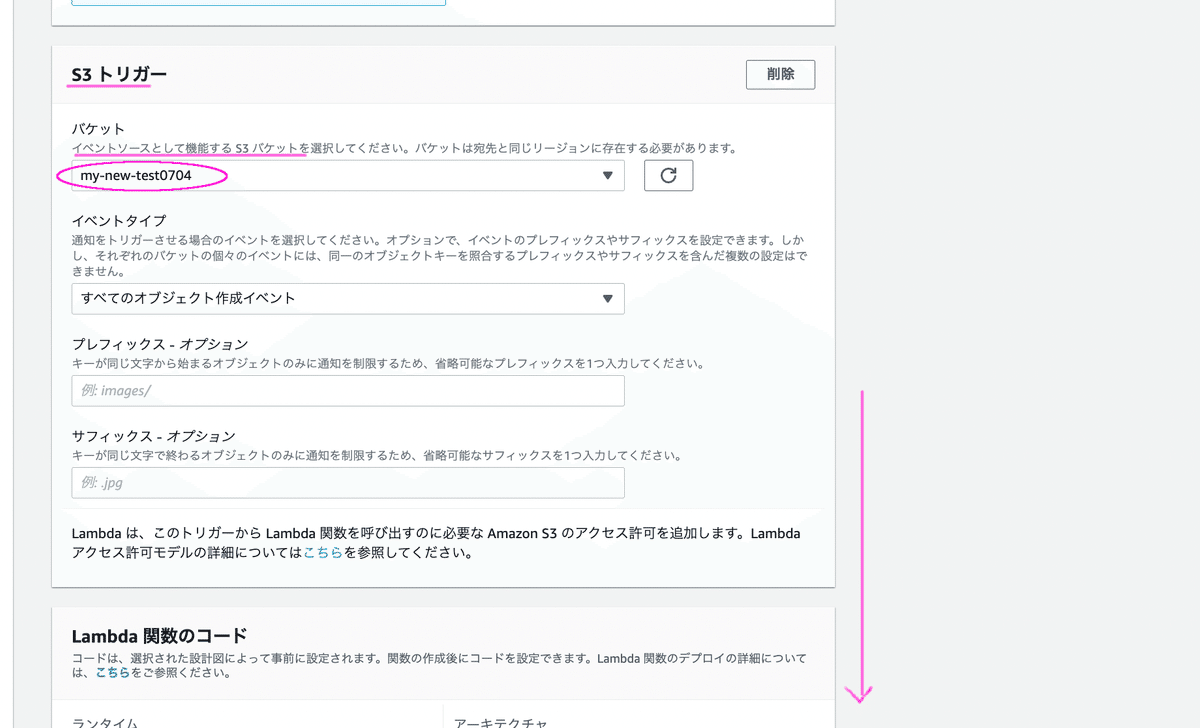Click the Lambda 関数のコード heading
Screen dimensions: 1200x728
[x=159, y=635]
